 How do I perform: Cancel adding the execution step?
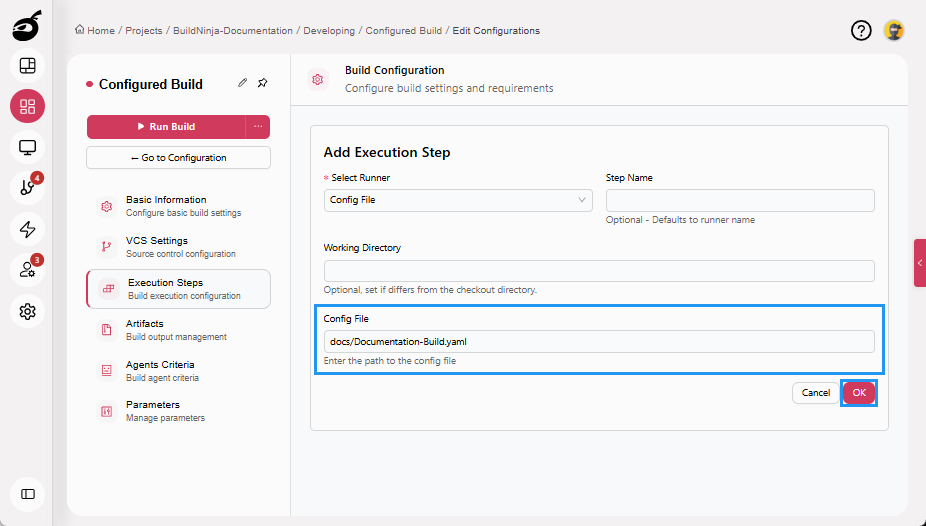(816, 393)
